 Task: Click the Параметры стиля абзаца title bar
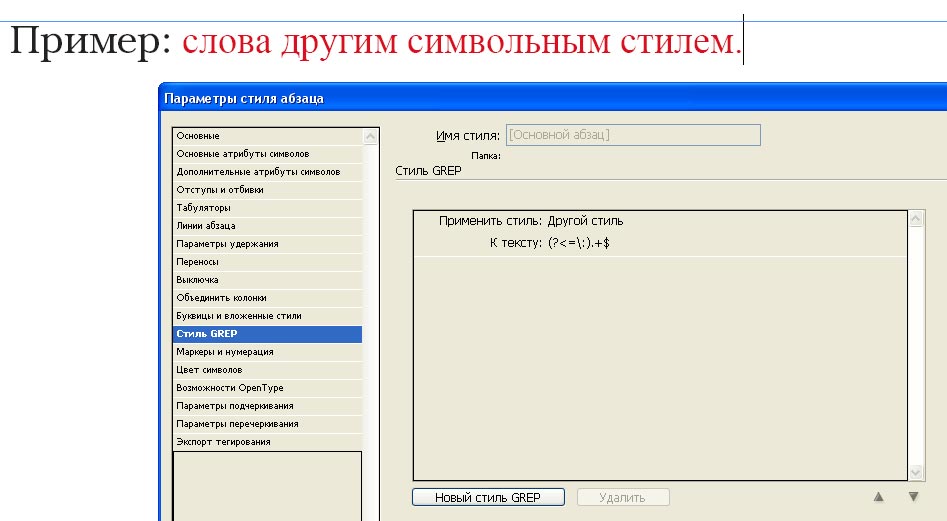coord(553,98)
